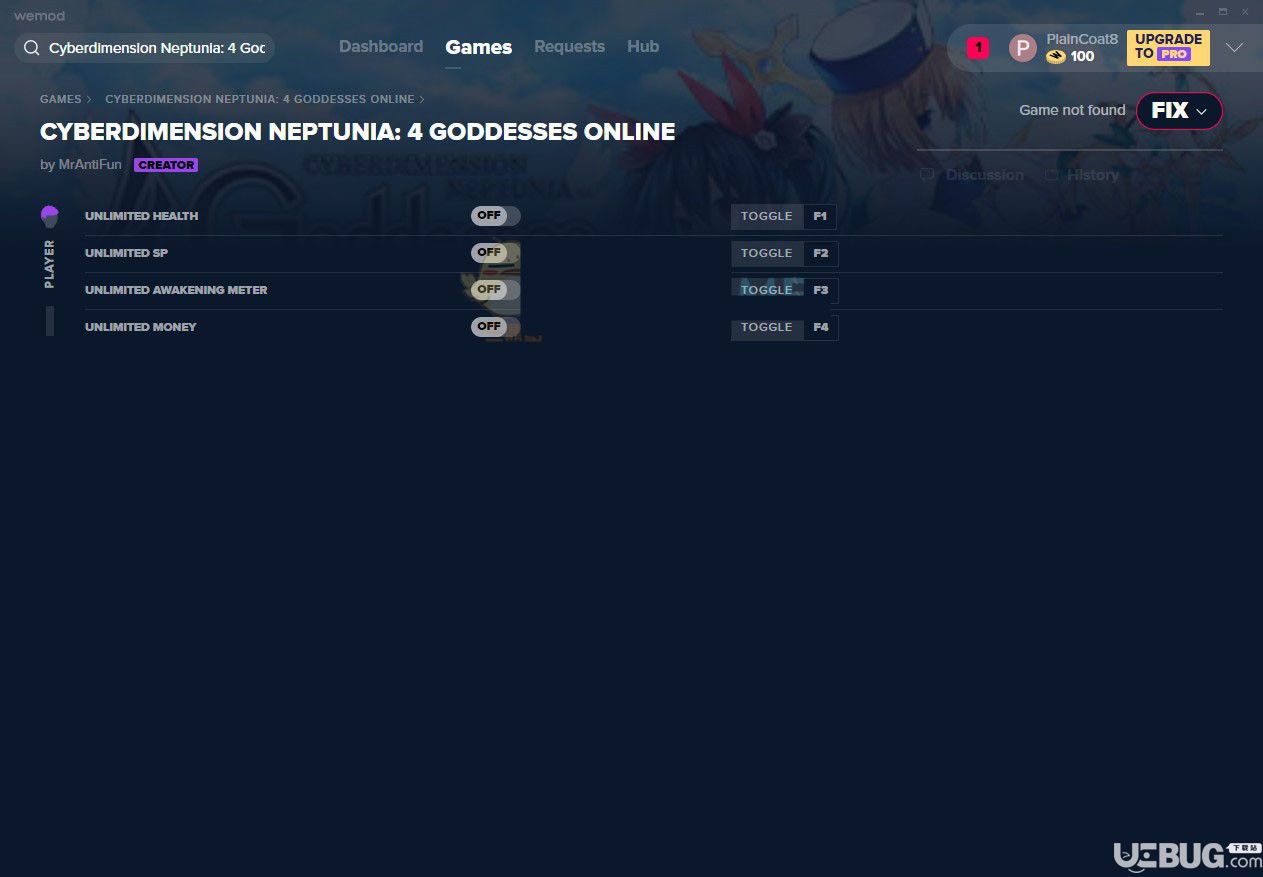Click TOGGLE hotkey button for F3

[x=767, y=290]
